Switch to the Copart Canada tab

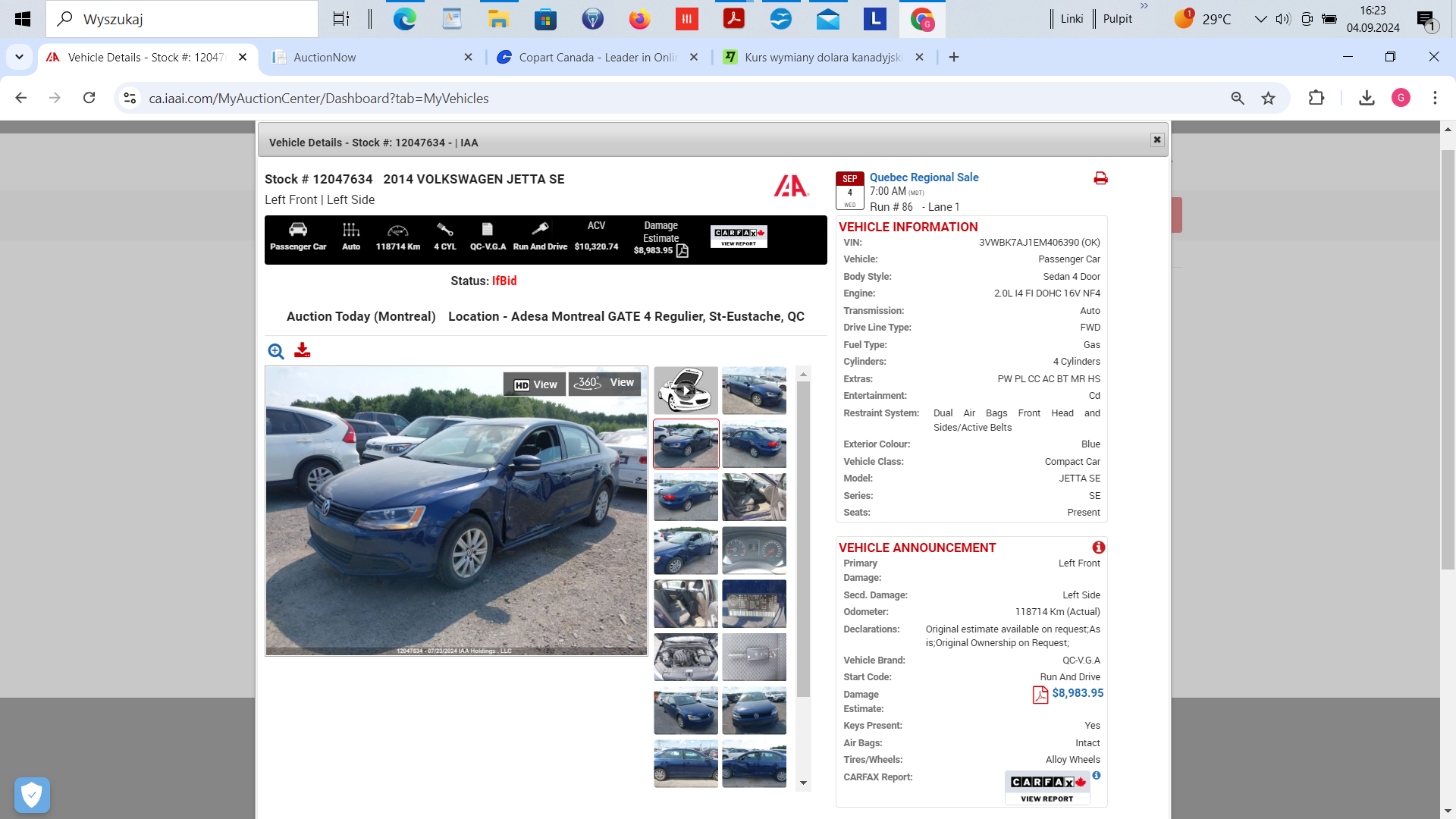point(599,57)
